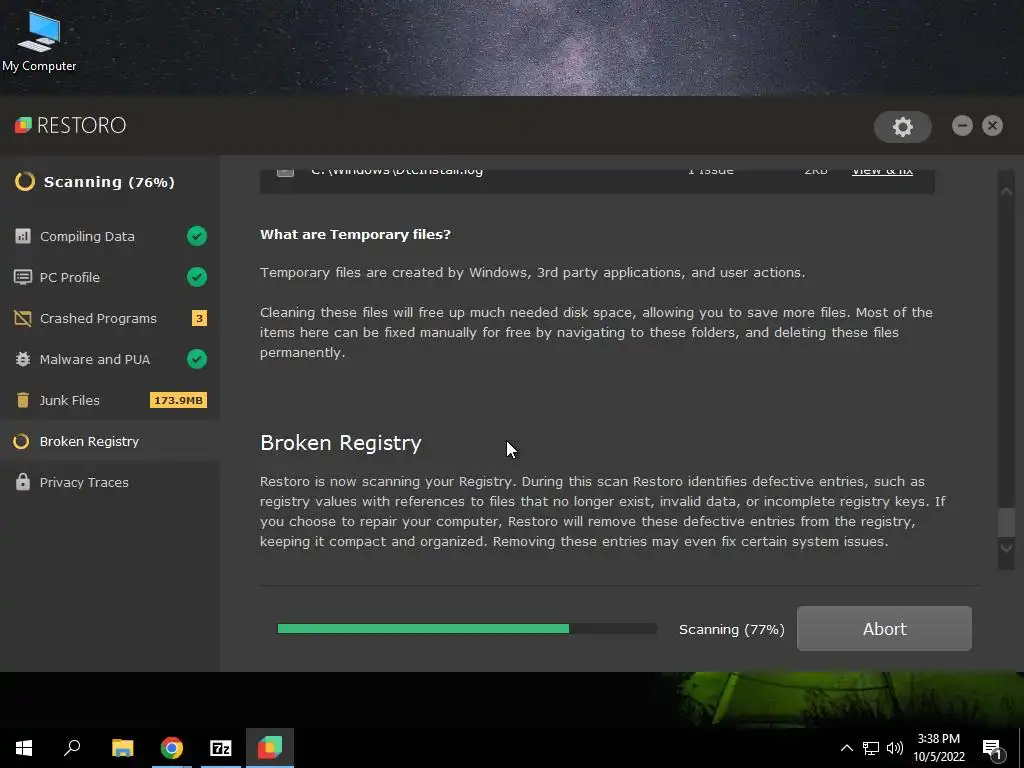Select PC Profile section
This screenshot has height=768, width=1024.
pyautogui.click(x=110, y=277)
